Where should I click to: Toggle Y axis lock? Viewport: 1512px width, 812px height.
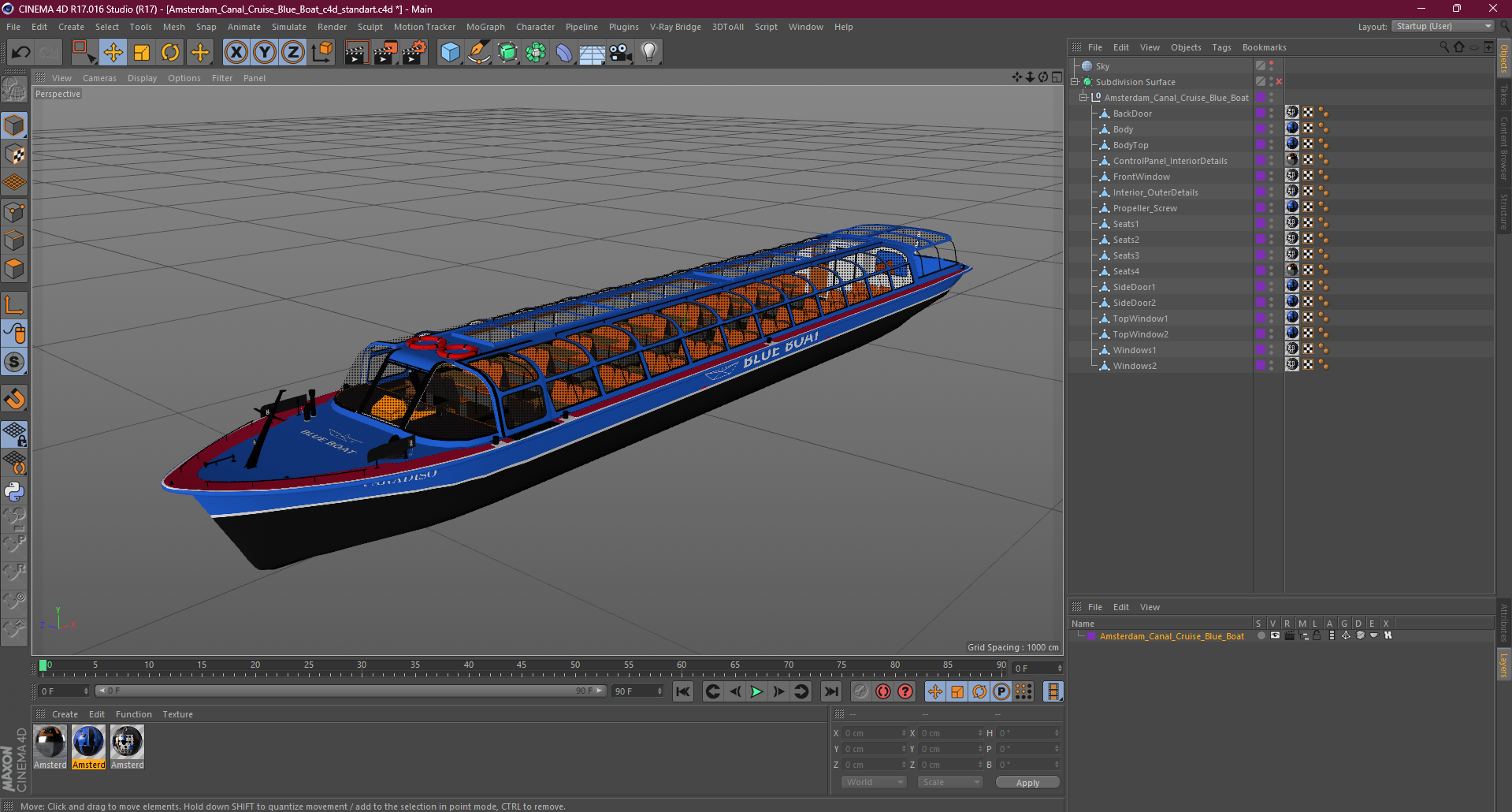click(x=265, y=53)
